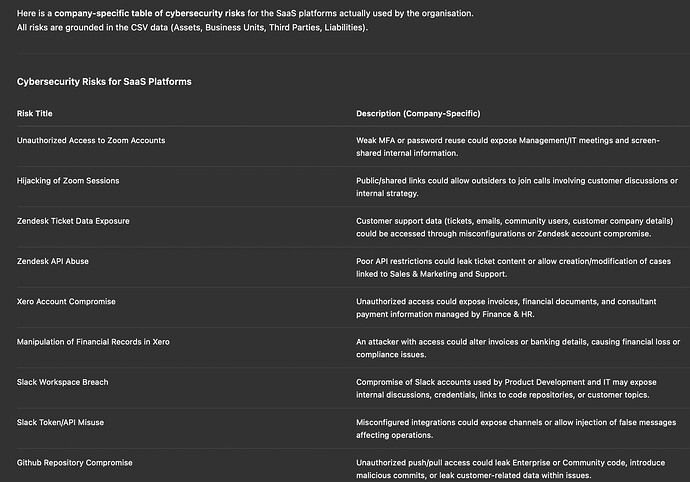The width and height of the screenshot is (690, 482).
Task: Select the 'Github Repository Compromise' risk title
Action: click(x=75, y=463)
